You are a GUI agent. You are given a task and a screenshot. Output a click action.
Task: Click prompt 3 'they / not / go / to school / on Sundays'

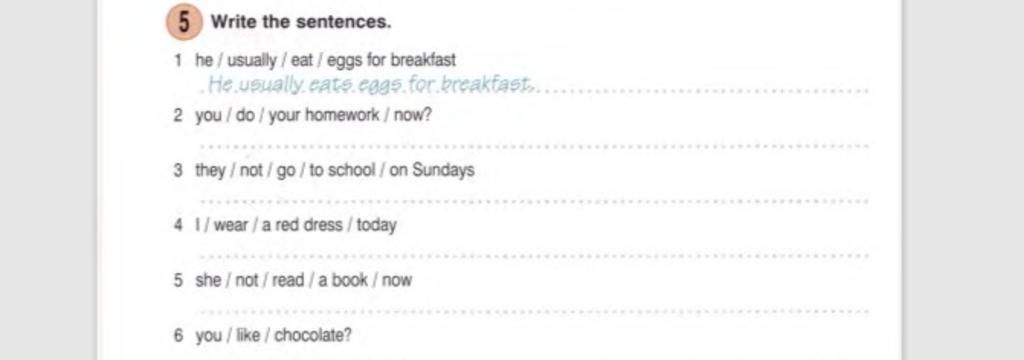[x=334, y=171]
